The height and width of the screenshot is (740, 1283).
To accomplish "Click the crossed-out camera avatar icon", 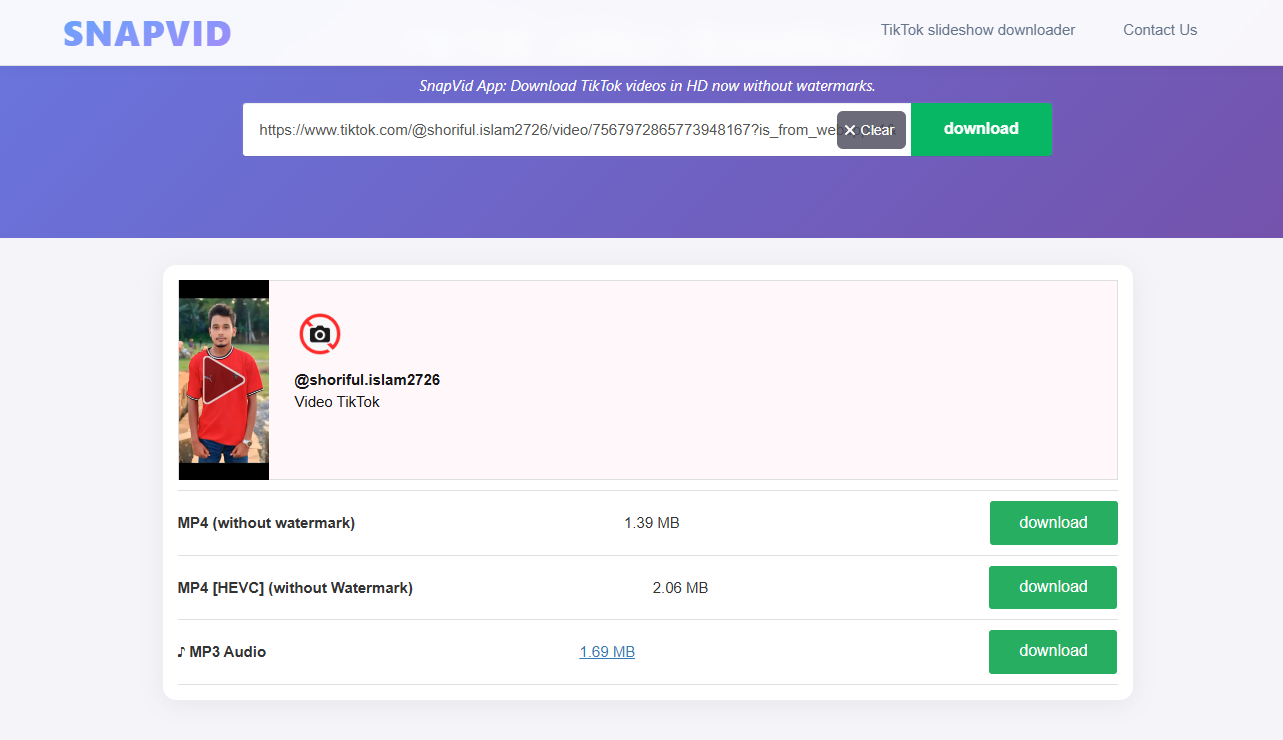I will (320, 334).
